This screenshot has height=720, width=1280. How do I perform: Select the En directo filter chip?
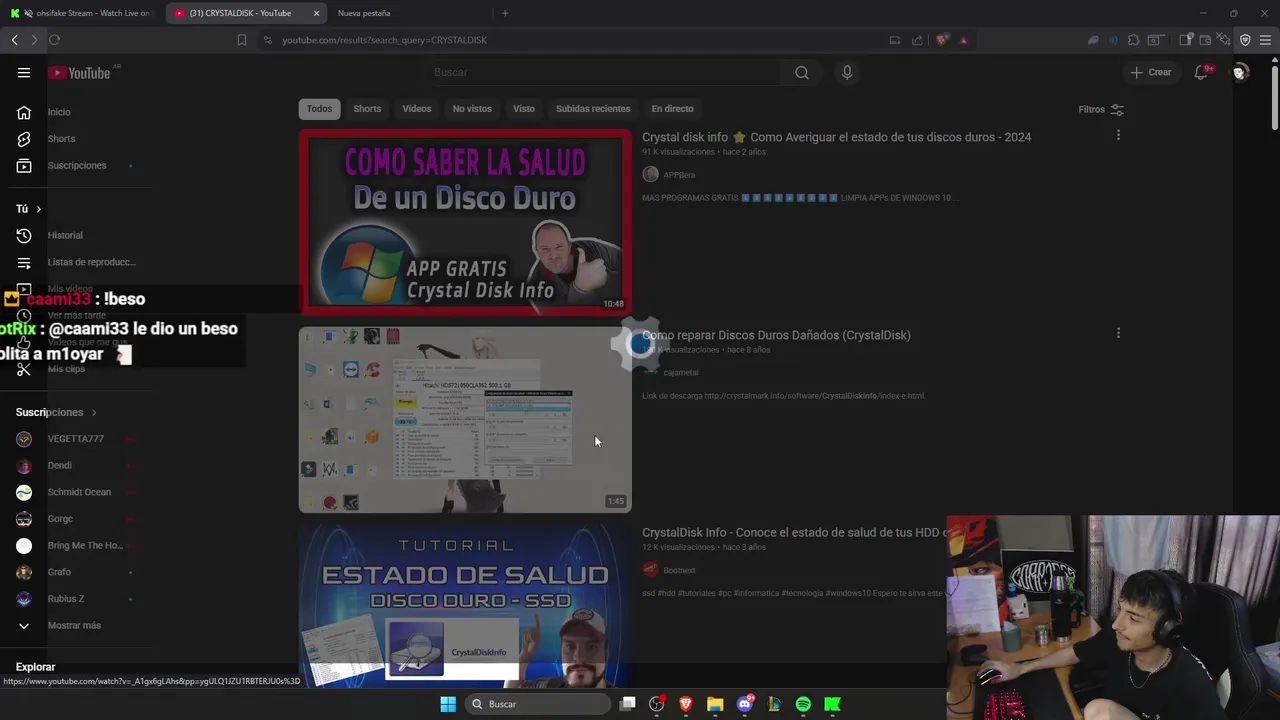[x=672, y=109]
